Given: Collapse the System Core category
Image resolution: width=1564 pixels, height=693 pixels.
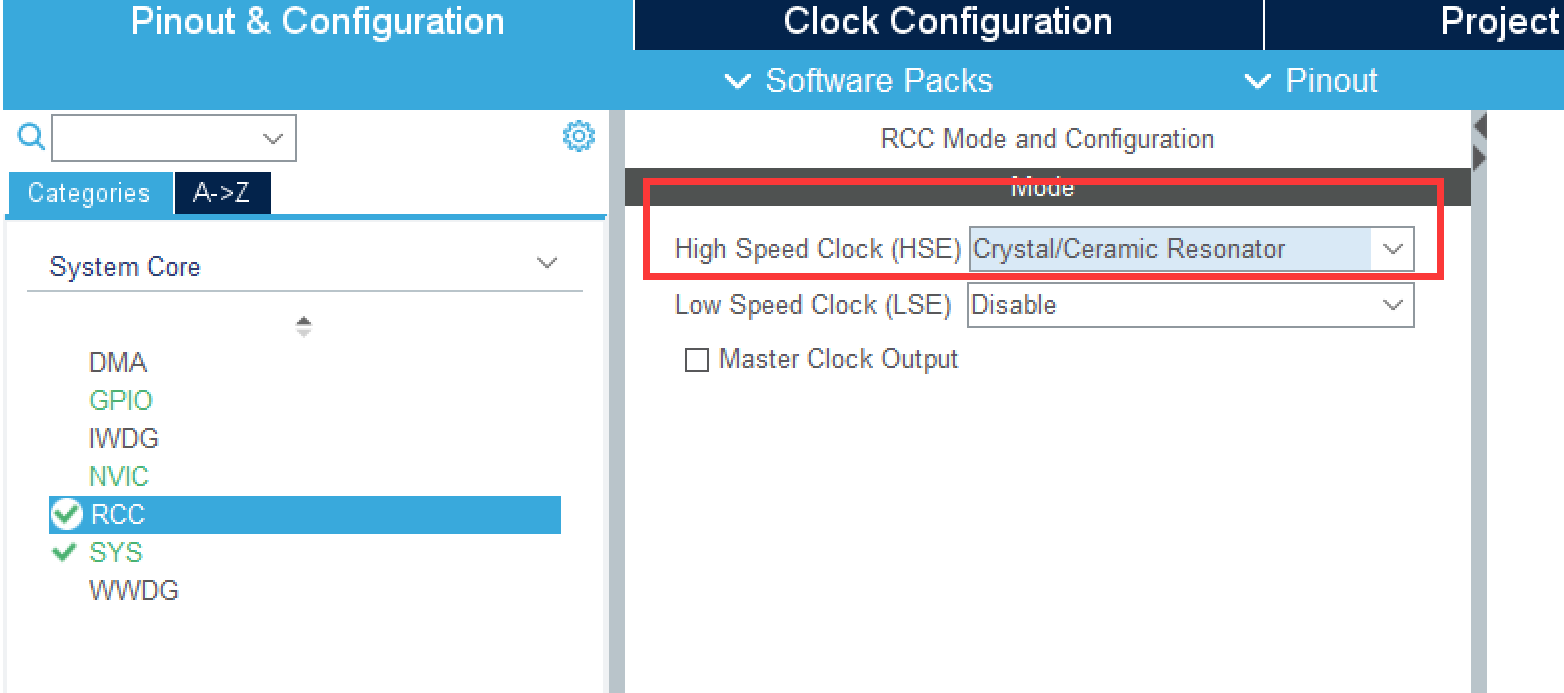Looking at the screenshot, I should tap(546, 264).
